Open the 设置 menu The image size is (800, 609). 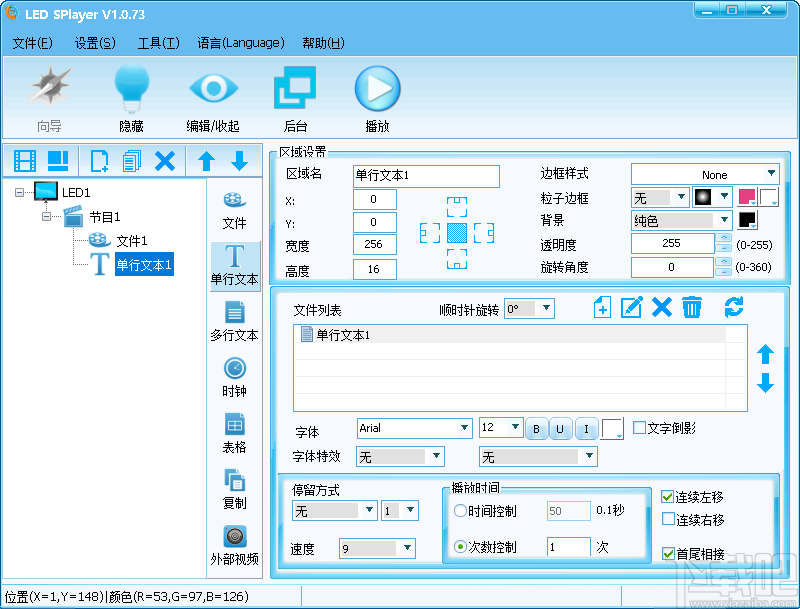tap(94, 43)
